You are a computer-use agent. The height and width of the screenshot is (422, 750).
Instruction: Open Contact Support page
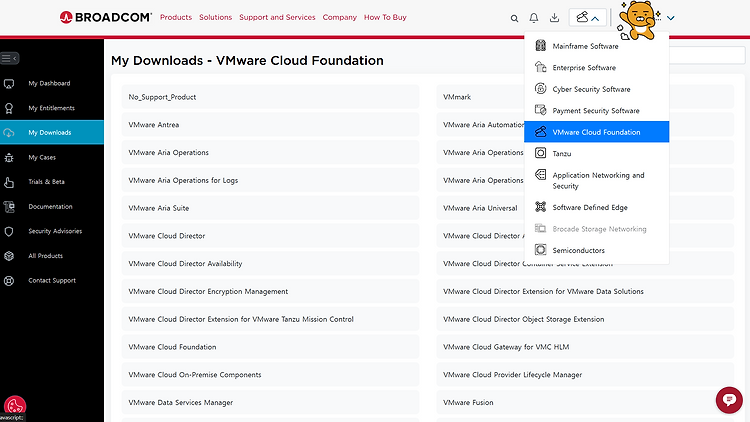pos(52,280)
